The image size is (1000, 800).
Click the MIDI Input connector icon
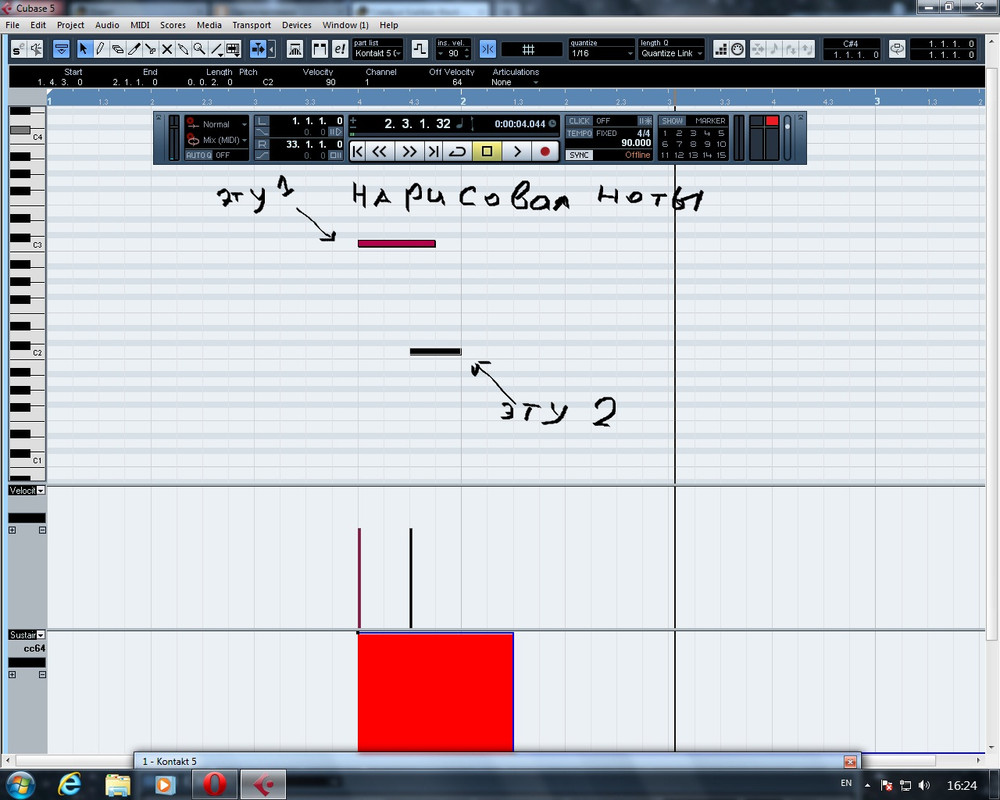click(738, 49)
